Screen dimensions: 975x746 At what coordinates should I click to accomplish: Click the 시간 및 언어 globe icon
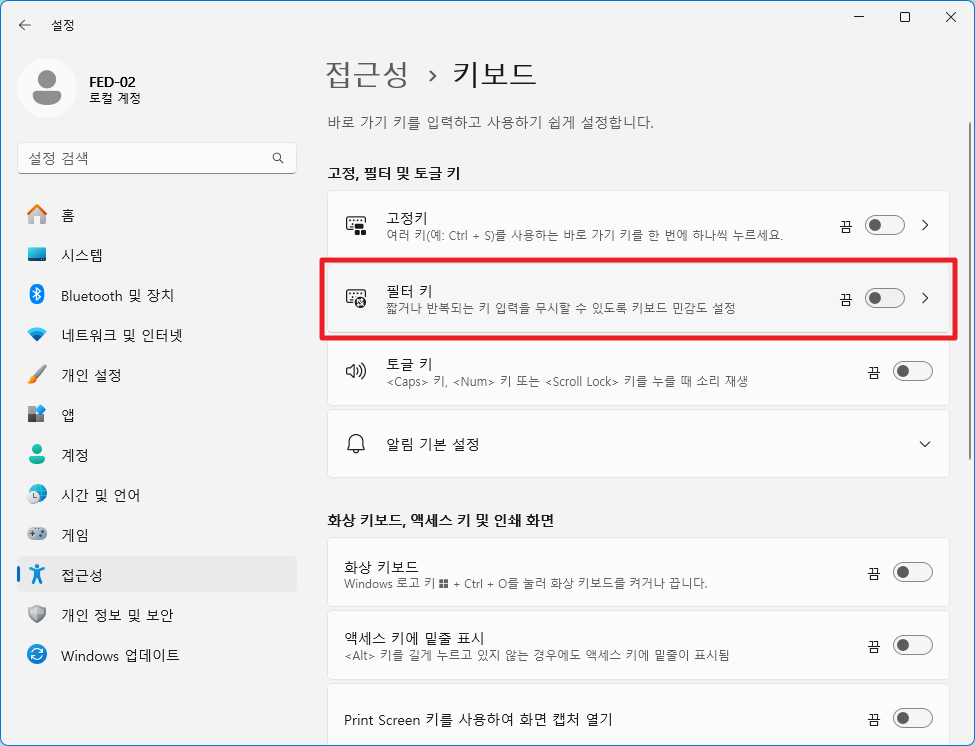[x=37, y=494]
